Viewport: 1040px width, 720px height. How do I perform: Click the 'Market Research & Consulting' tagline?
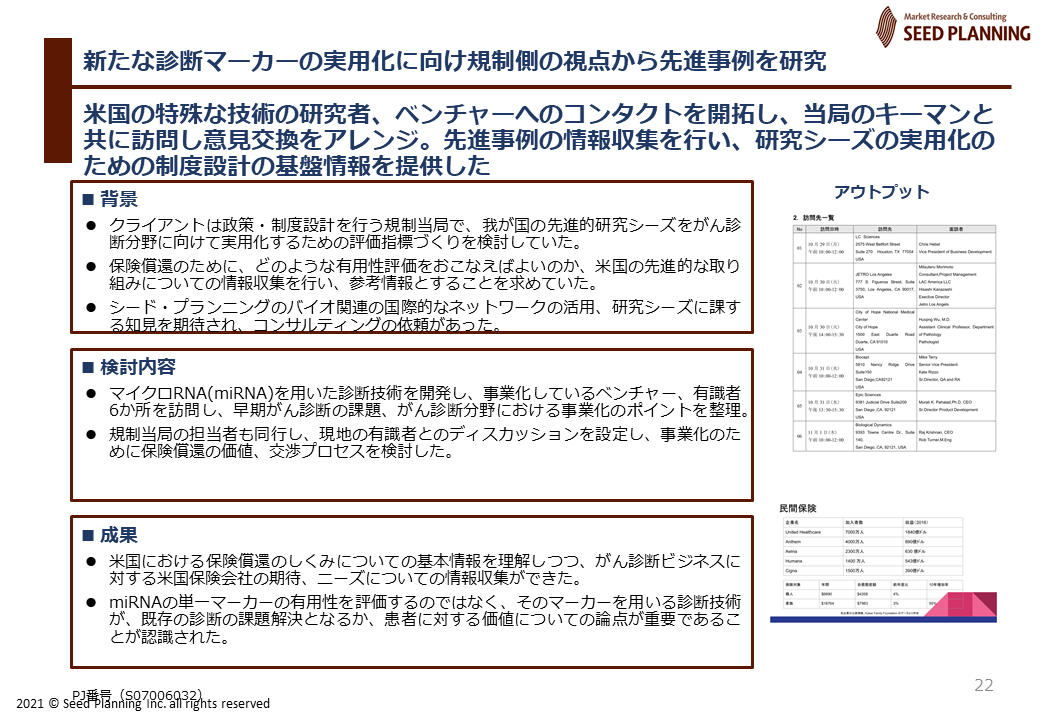[x=955, y=16]
